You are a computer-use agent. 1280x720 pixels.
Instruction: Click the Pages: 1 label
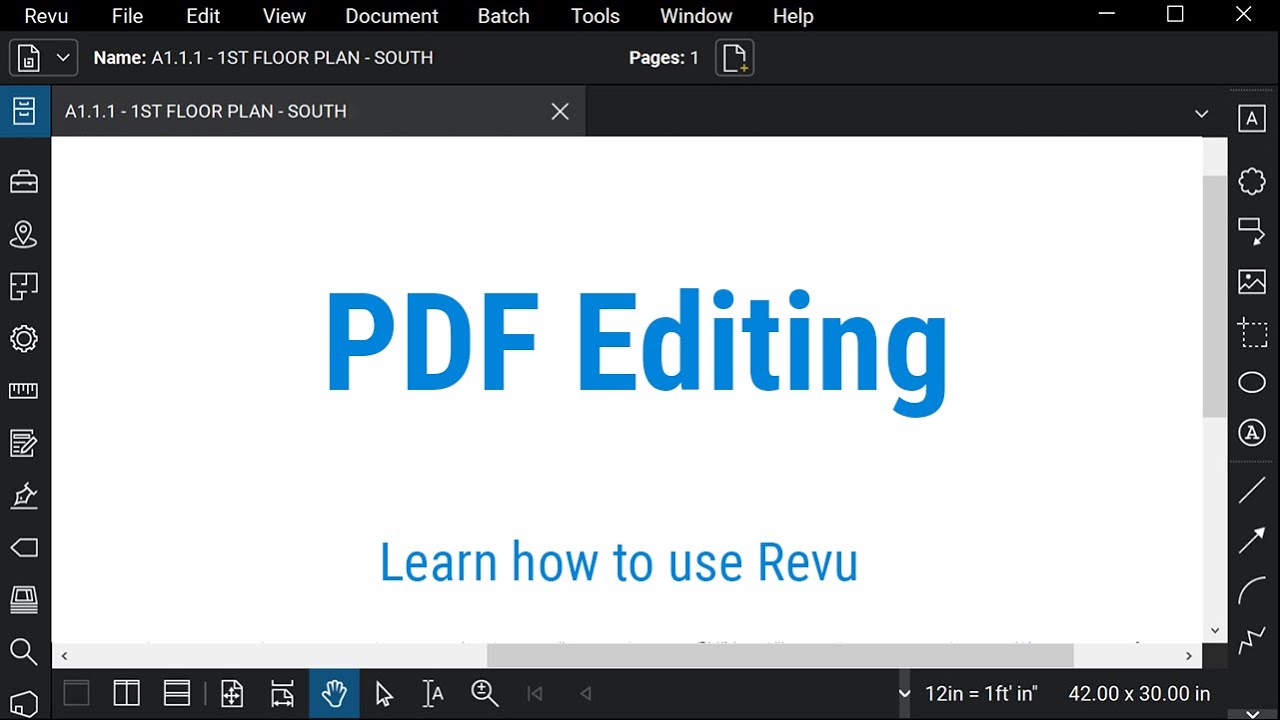[x=664, y=58]
